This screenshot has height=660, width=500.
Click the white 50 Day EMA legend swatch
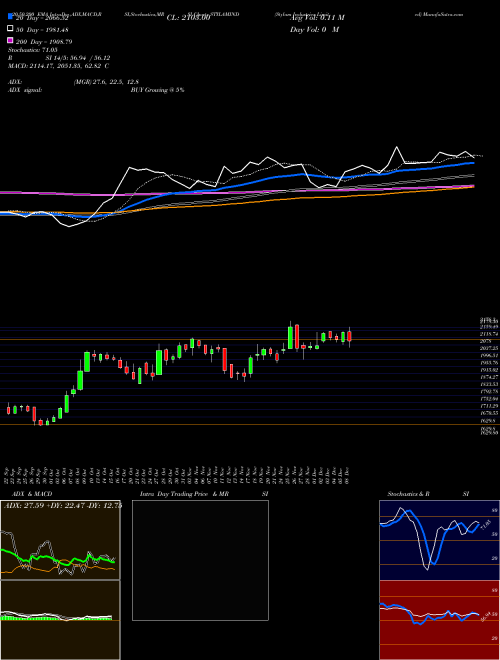tap(10, 28)
